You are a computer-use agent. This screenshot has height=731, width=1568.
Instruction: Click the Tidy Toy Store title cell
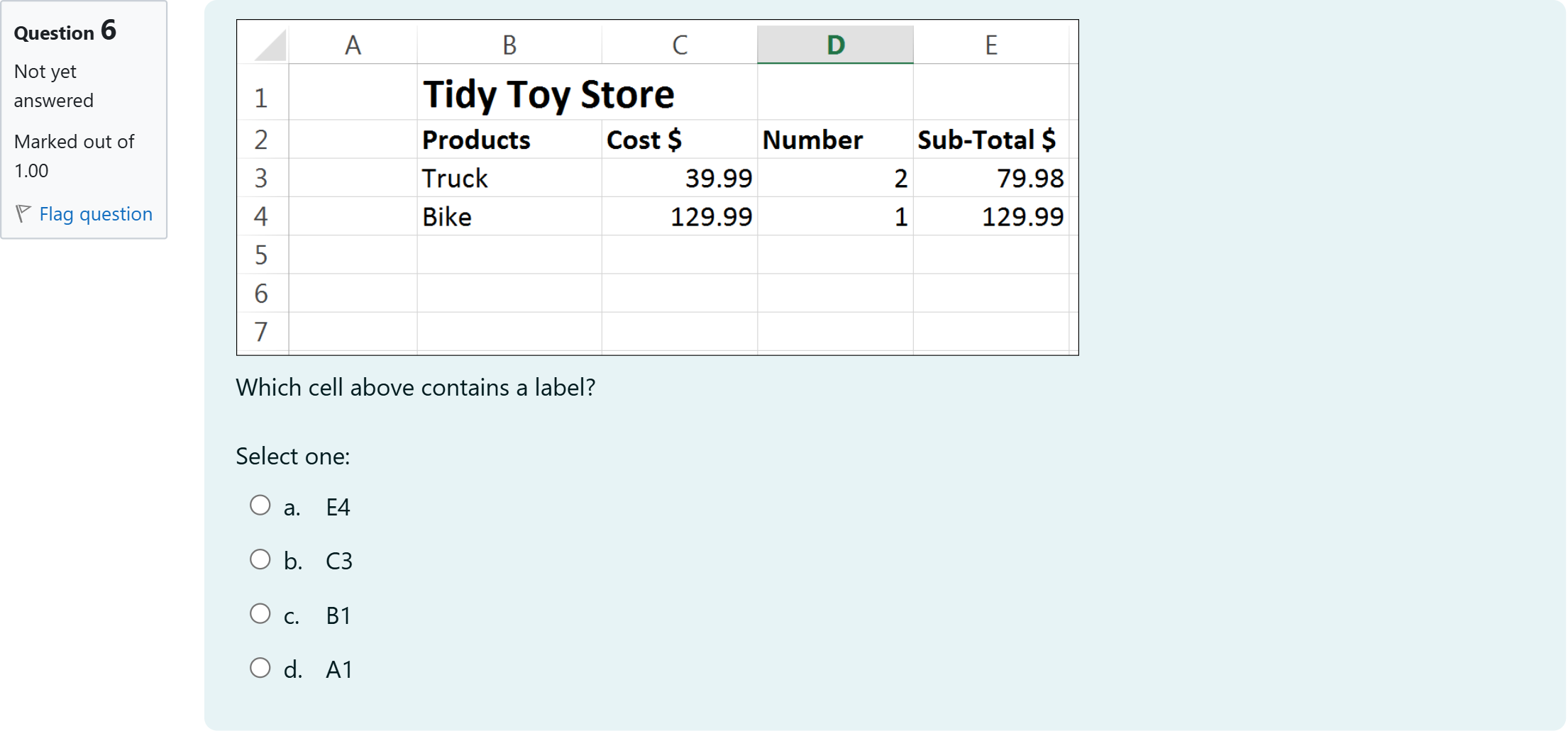548,95
